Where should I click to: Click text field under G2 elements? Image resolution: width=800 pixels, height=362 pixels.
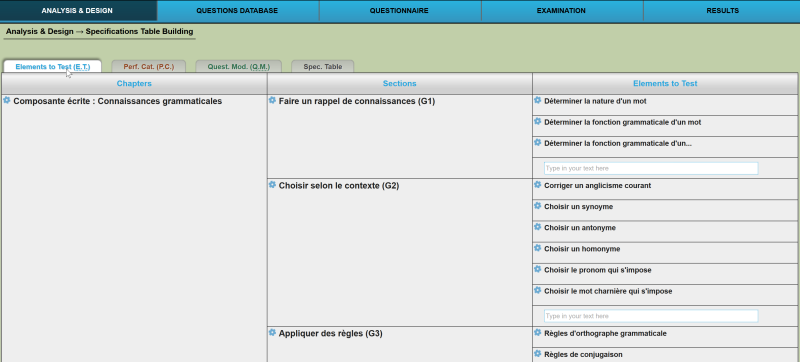click(x=651, y=316)
